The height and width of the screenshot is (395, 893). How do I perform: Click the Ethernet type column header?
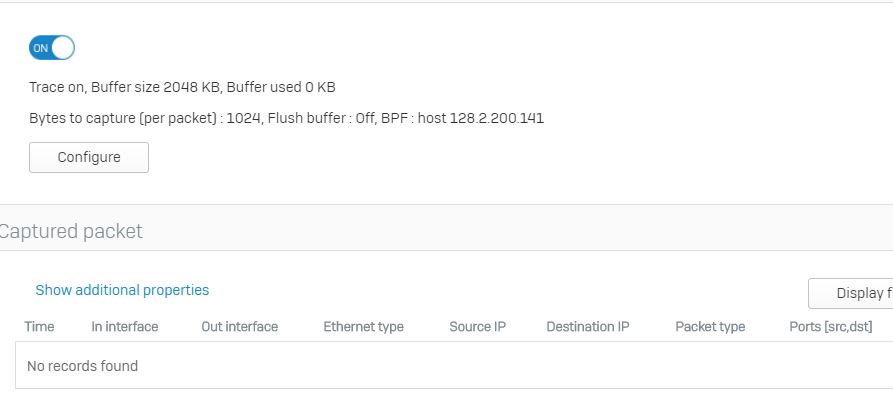point(363,327)
